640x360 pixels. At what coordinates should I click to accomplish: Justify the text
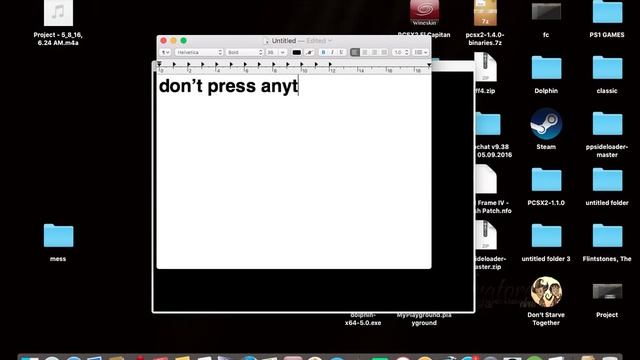[384, 52]
